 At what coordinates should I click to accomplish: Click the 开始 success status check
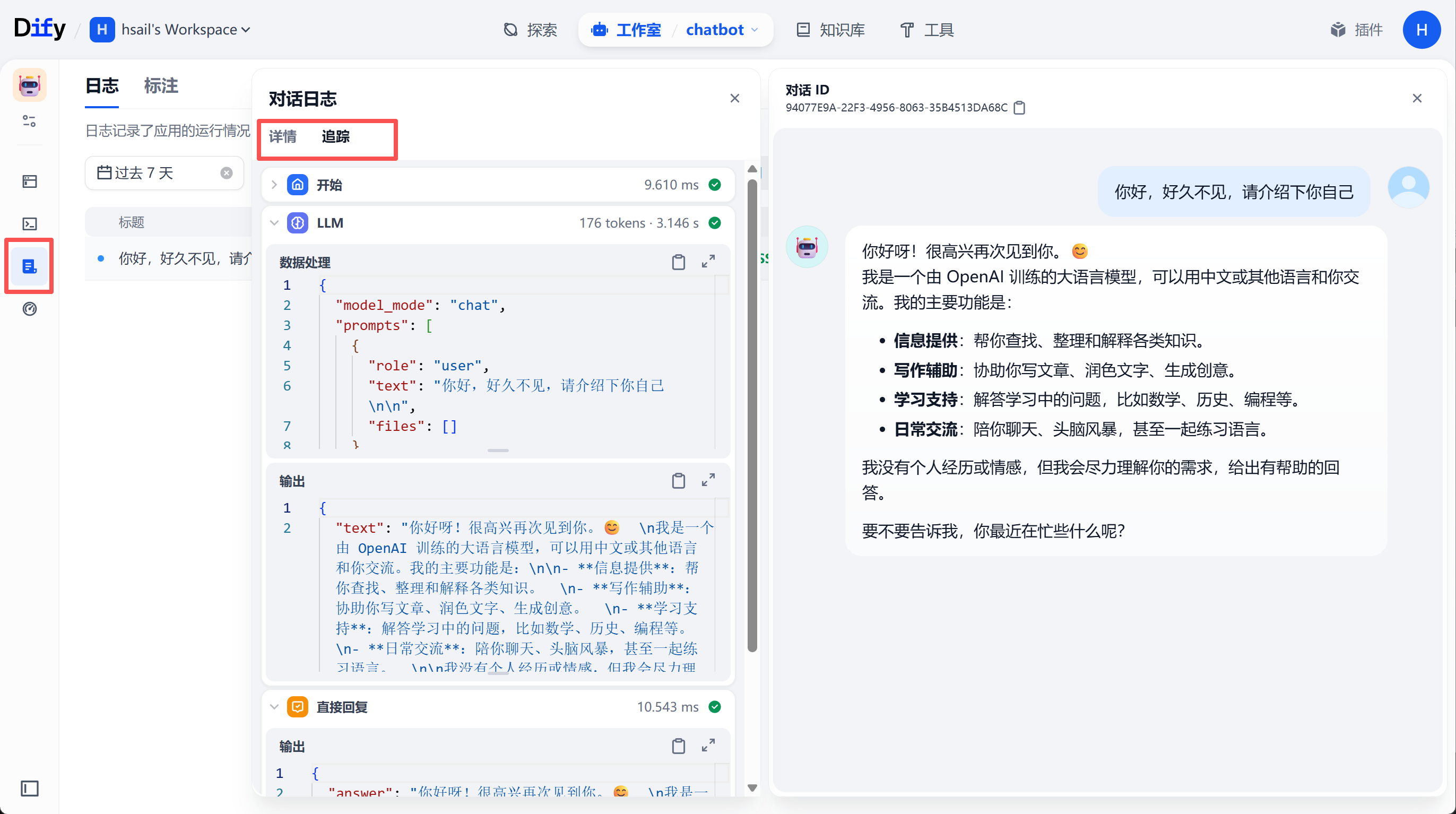pyautogui.click(x=715, y=185)
